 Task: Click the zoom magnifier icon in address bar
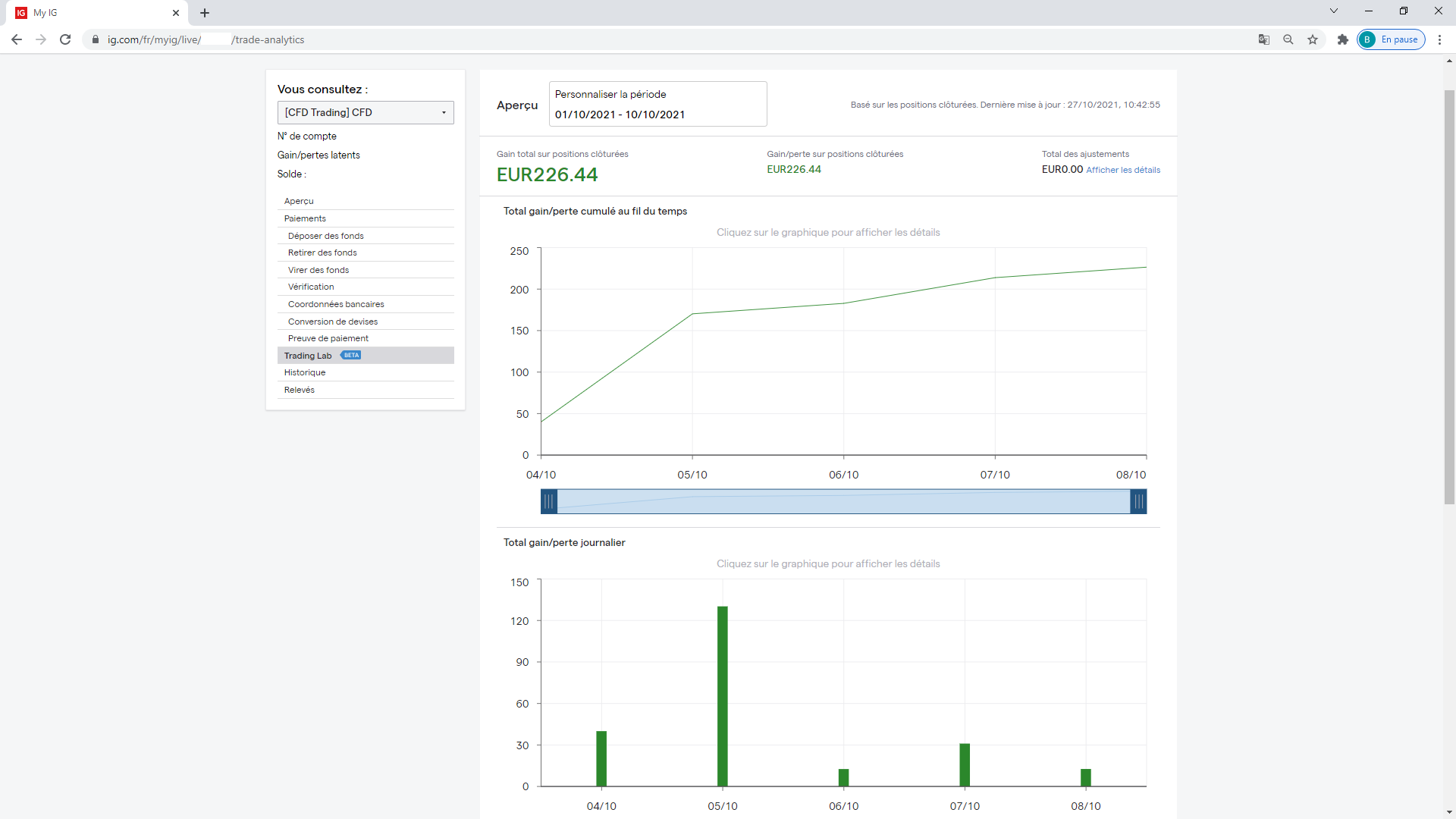1288,39
